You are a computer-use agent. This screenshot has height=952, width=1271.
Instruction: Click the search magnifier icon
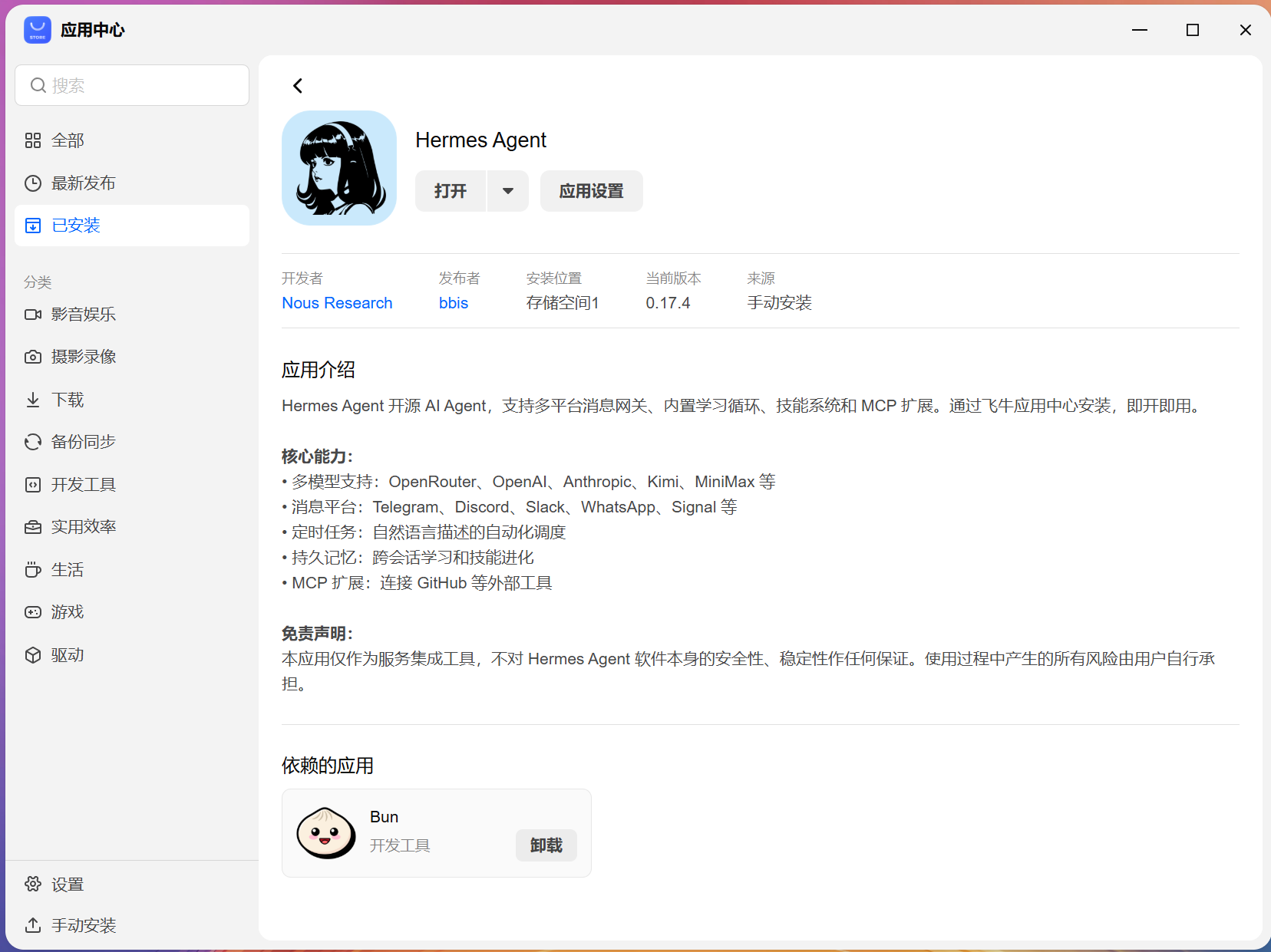[38, 85]
